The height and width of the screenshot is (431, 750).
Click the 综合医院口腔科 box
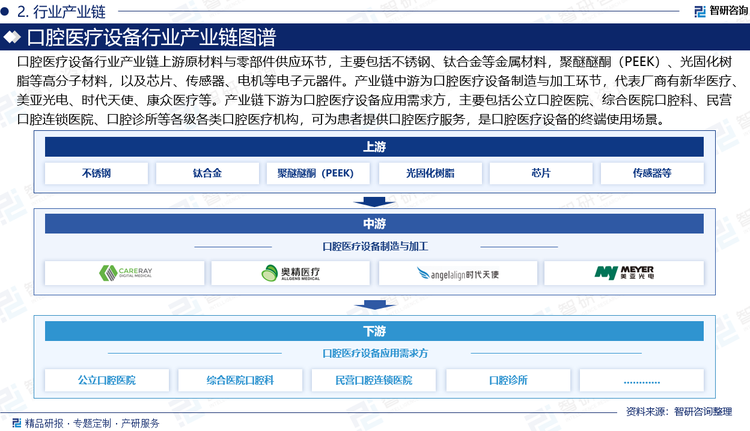point(240,380)
